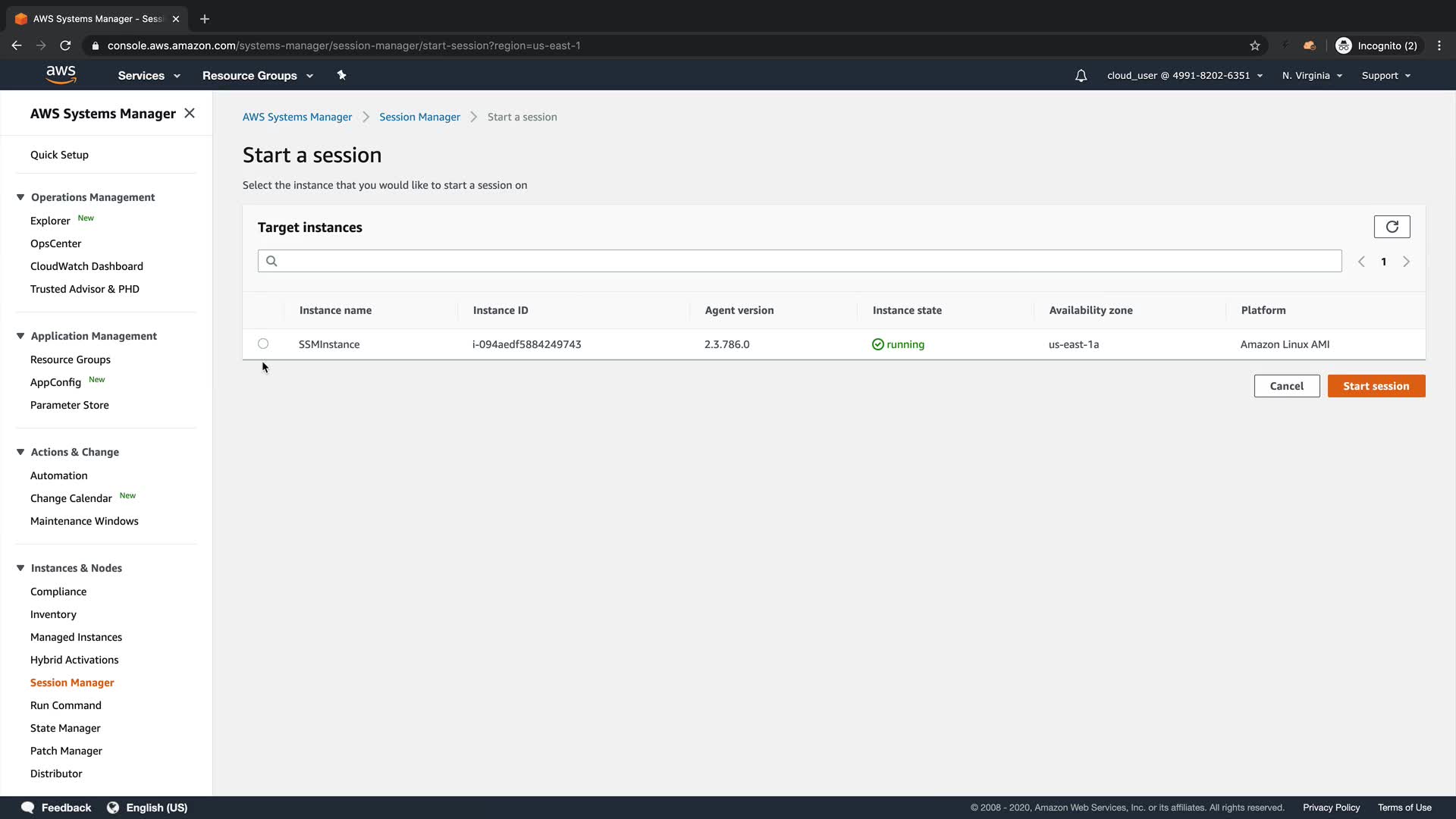Click the AWS logo home icon

tap(61, 74)
